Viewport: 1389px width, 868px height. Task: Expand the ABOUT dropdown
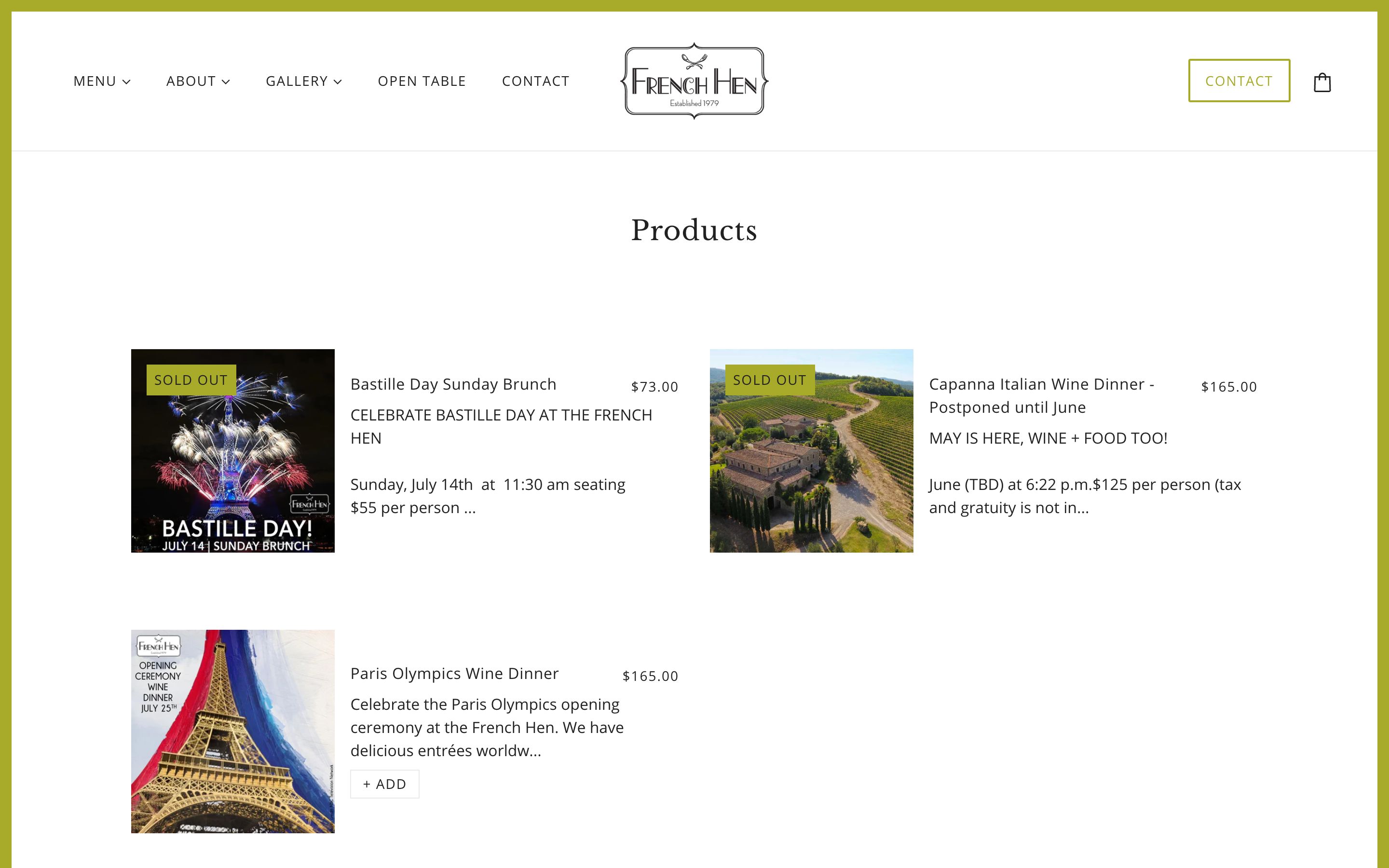pyautogui.click(x=198, y=81)
